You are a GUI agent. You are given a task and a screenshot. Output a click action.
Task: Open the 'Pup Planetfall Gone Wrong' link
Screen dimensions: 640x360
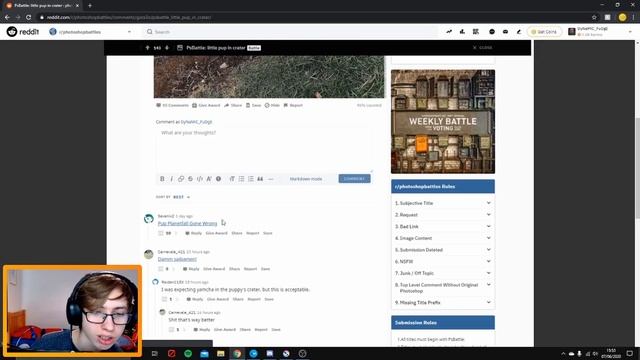pos(187,223)
